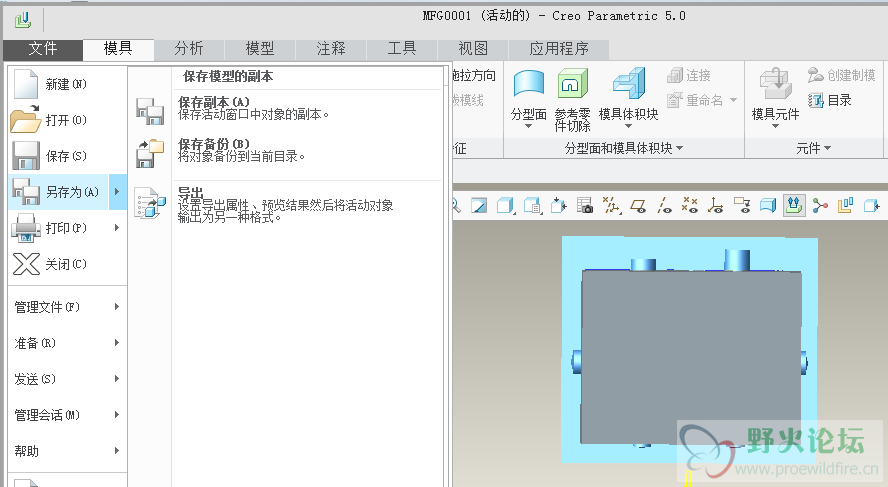Switch to the 注释 ribbon tab
This screenshot has height=487, width=888.
tap(331, 49)
